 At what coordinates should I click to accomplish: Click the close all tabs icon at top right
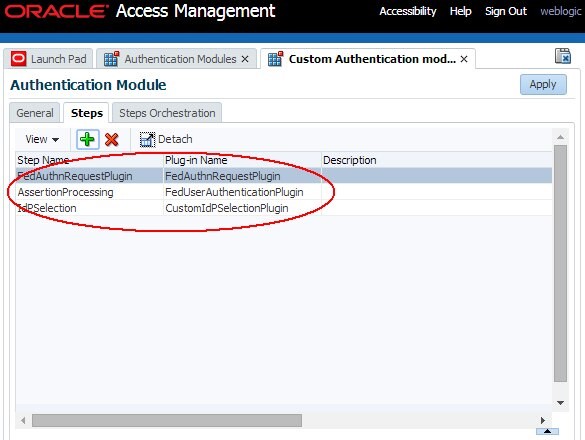(563, 56)
